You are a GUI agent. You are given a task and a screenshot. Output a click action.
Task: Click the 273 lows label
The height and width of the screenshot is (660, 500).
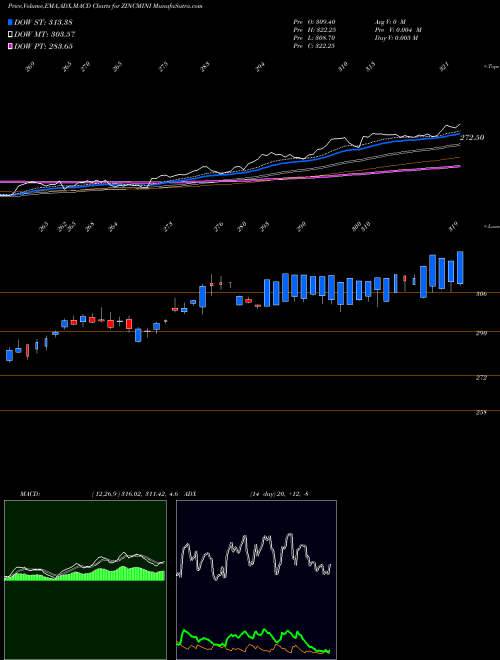pyautogui.click(x=168, y=227)
